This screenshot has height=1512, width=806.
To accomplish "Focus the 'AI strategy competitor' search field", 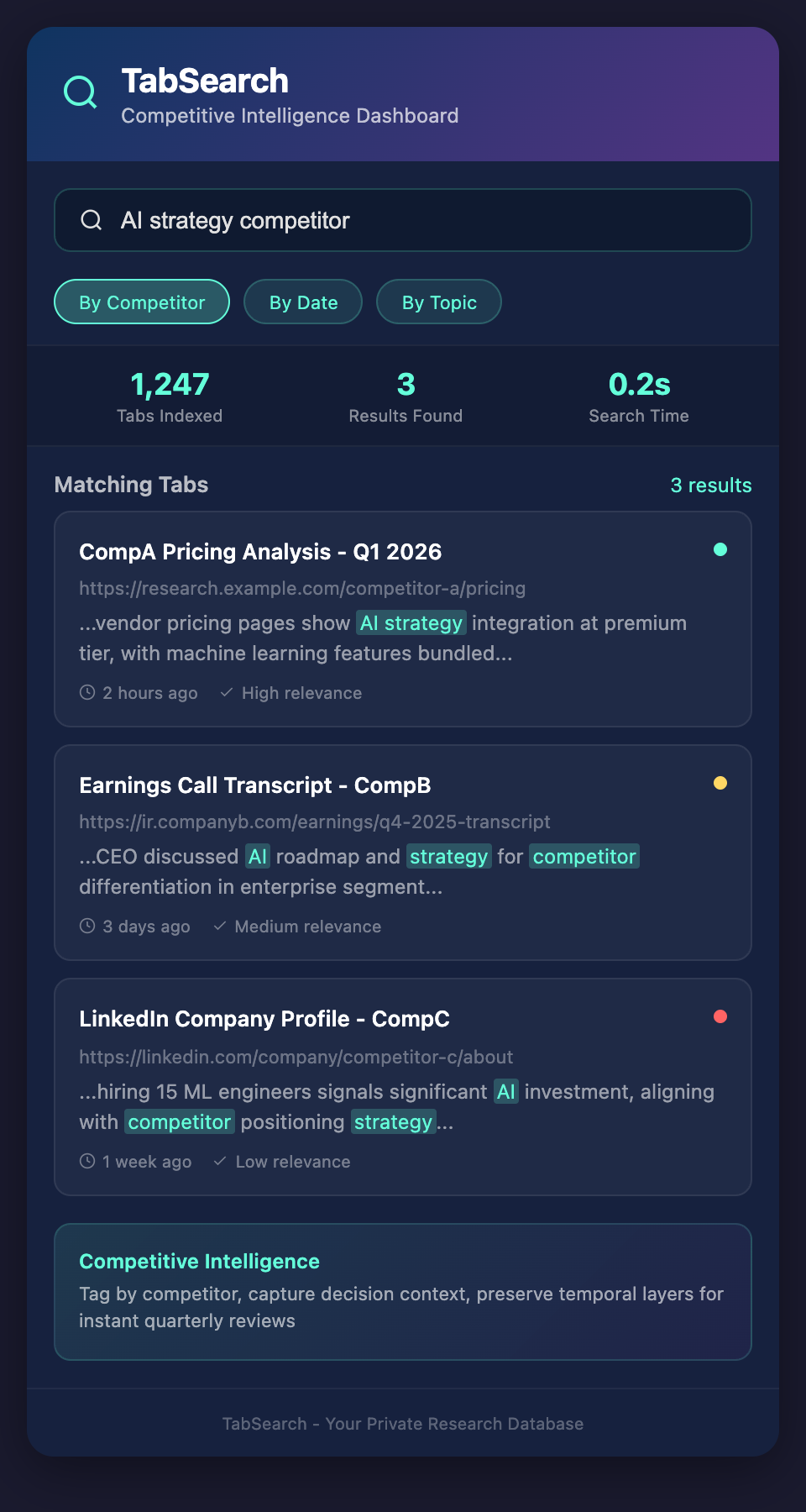I will coord(420,220).
